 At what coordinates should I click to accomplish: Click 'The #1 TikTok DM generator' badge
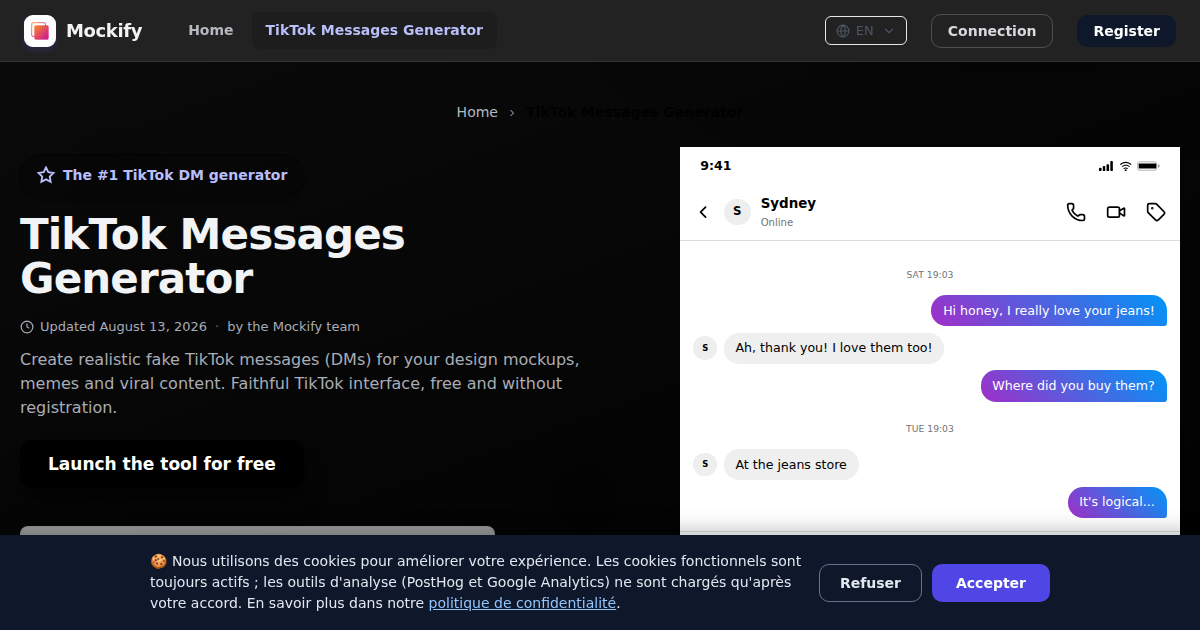point(162,175)
